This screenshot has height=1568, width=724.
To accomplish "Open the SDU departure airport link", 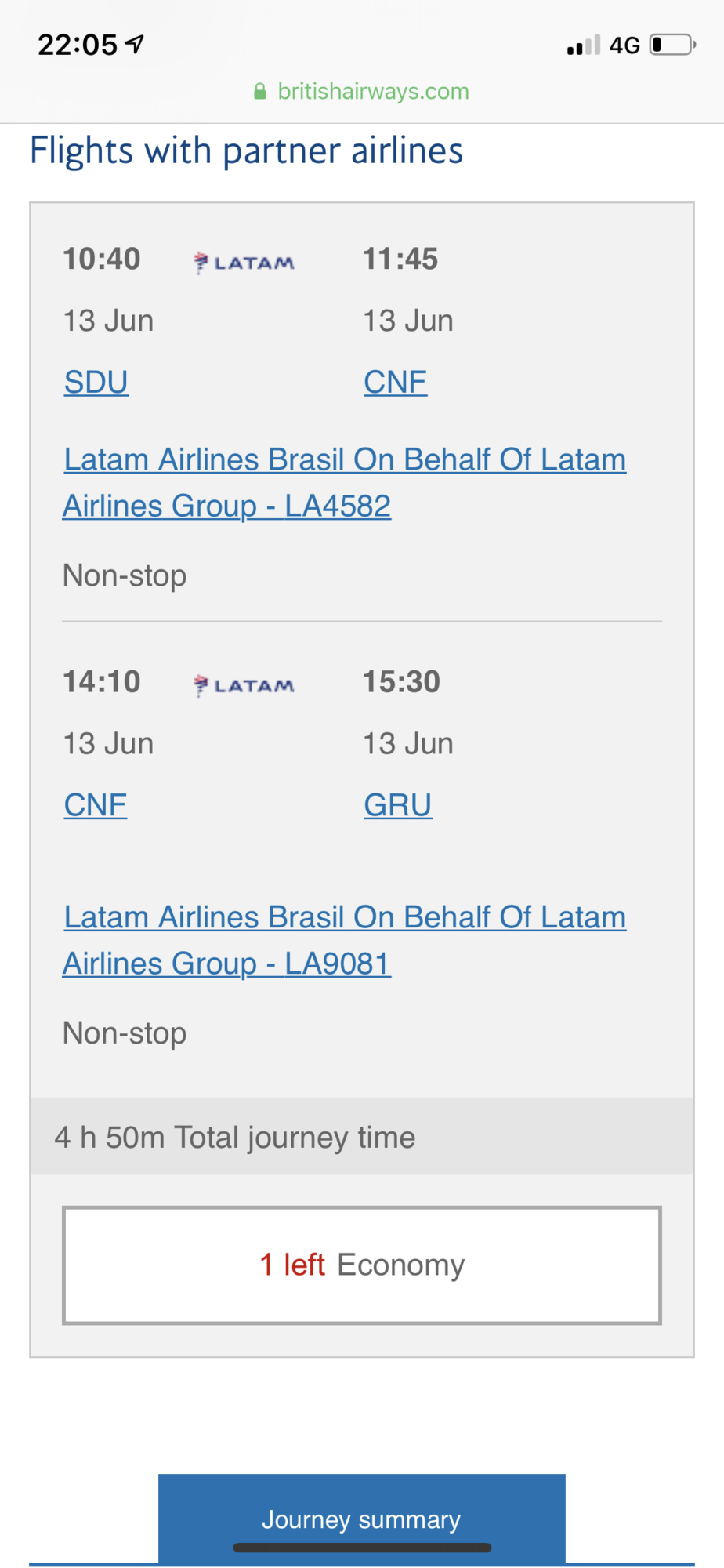I will (x=96, y=383).
